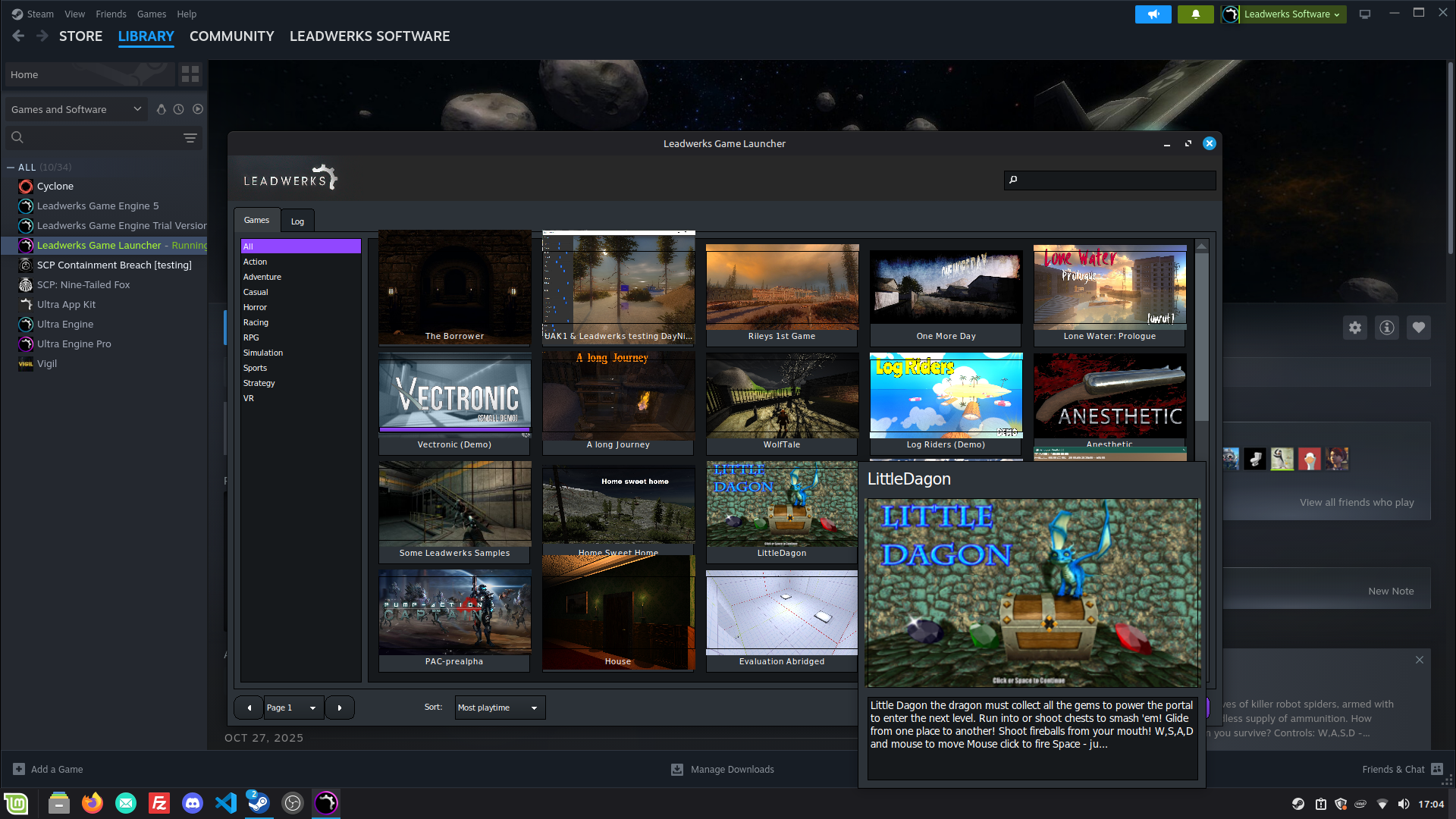Open the game settings gear icon
Screen dimensions: 1456x819
[1355, 328]
